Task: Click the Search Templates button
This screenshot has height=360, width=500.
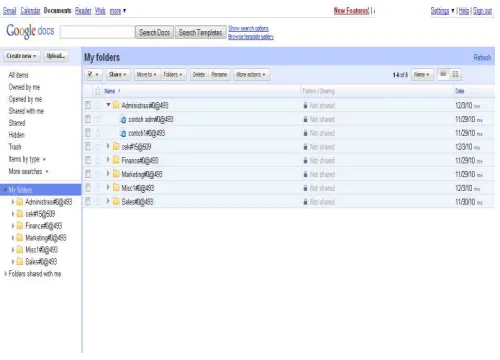Action: (200, 32)
